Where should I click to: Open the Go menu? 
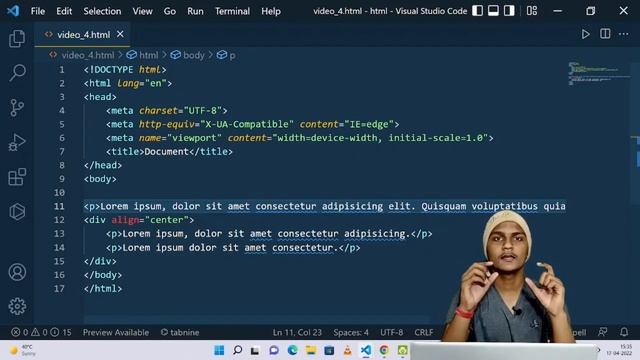point(169,11)
